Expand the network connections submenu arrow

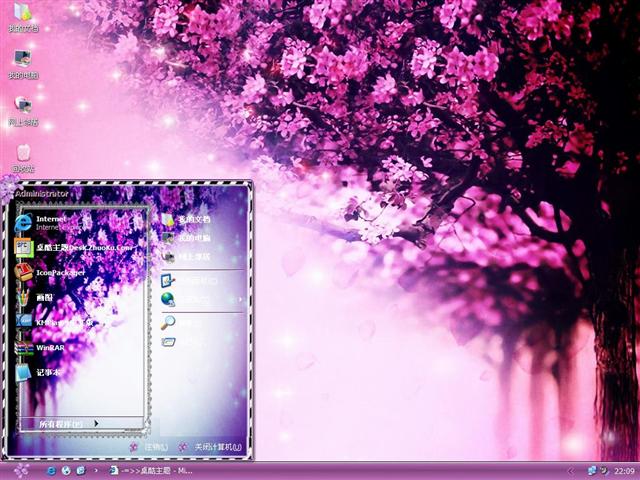coord(240,299)
